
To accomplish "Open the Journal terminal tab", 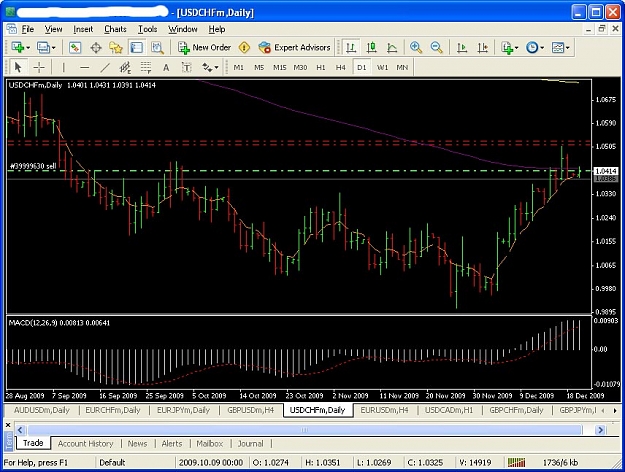I will [251, 444].
